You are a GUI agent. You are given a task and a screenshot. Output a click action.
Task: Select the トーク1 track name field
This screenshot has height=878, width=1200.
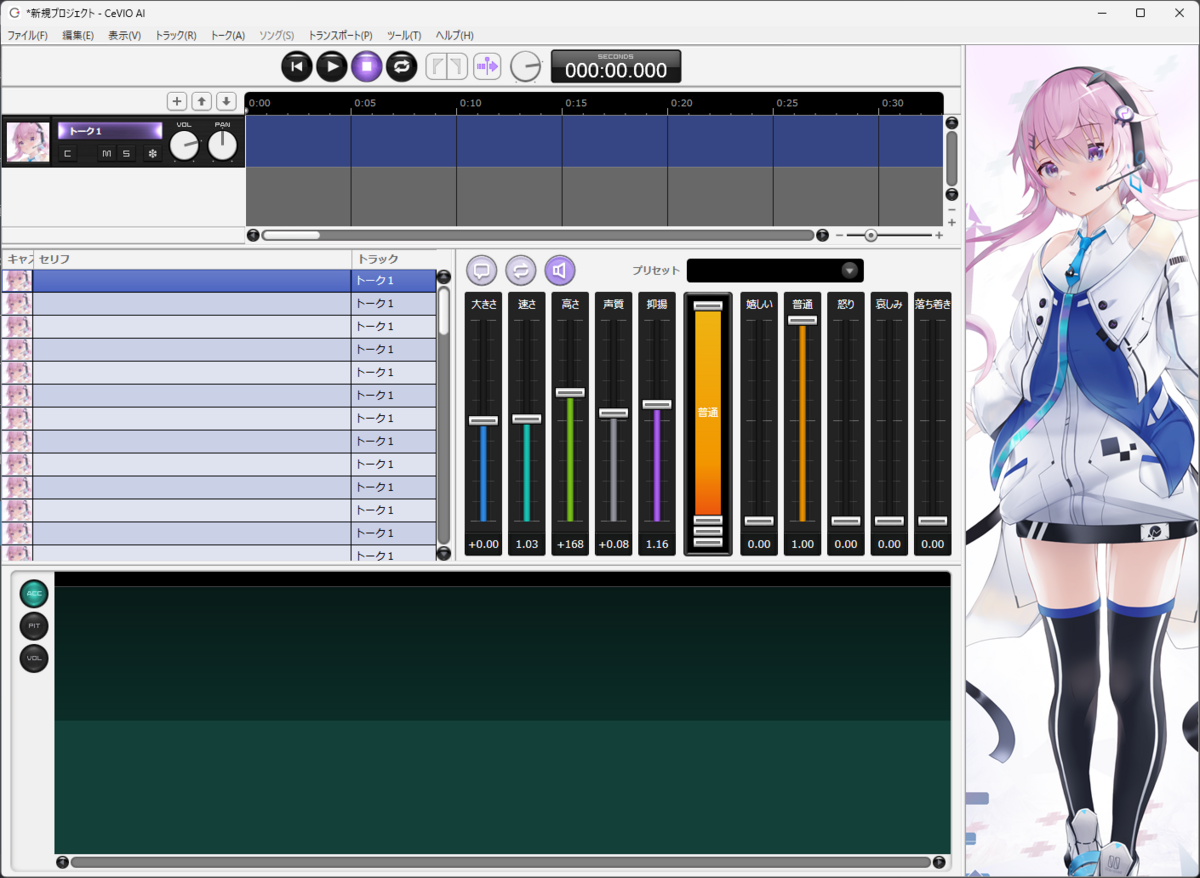pos(110,131)
